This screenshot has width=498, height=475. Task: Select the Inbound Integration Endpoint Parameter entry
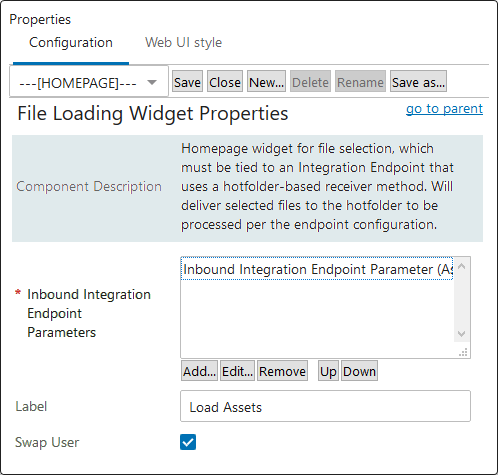point(317,269)
